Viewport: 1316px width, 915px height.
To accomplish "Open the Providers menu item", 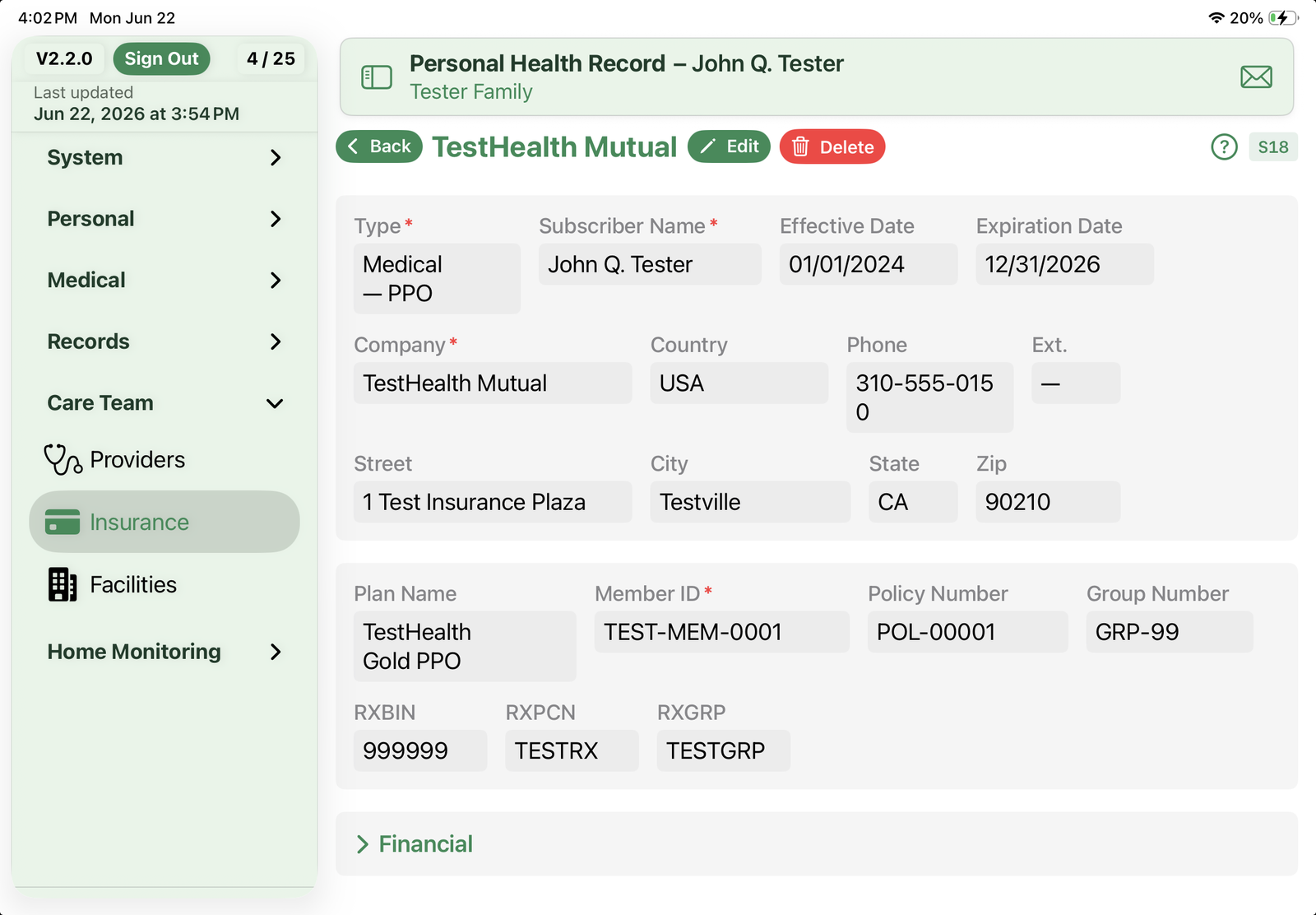I will pyautogui.click(x=164, y=460).
